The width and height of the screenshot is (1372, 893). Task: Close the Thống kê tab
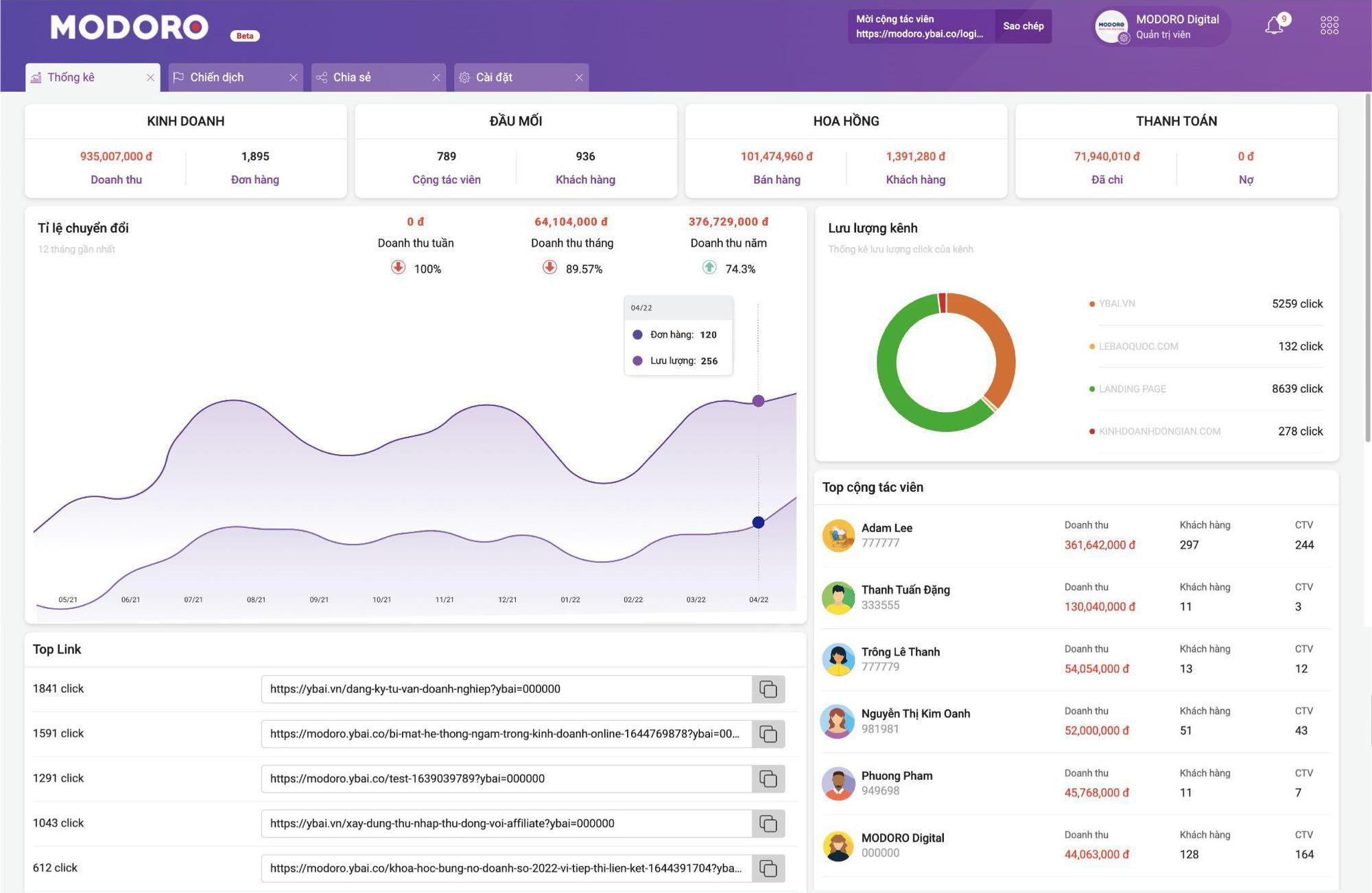(x=150, y=78)
